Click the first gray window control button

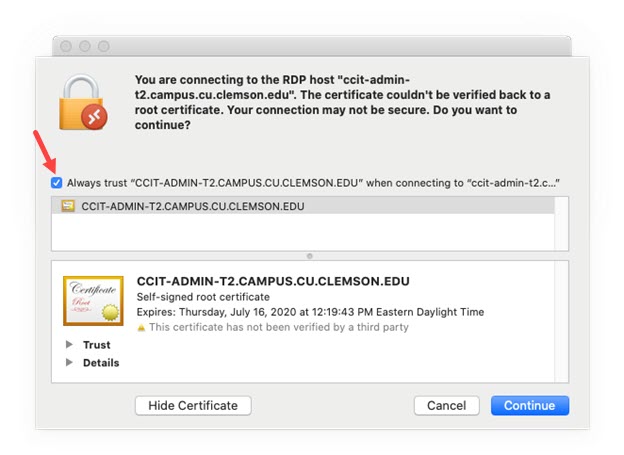(x=66, y=47)
